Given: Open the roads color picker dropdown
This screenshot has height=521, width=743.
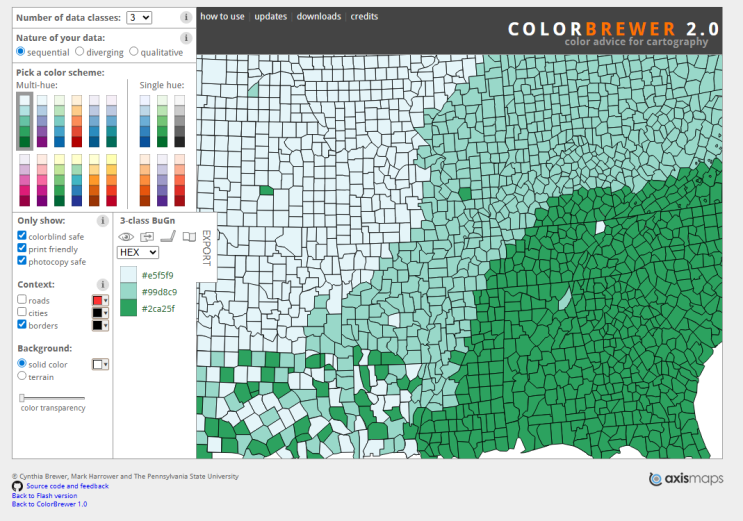Looking at the screenshot, I should pos(100,300).
